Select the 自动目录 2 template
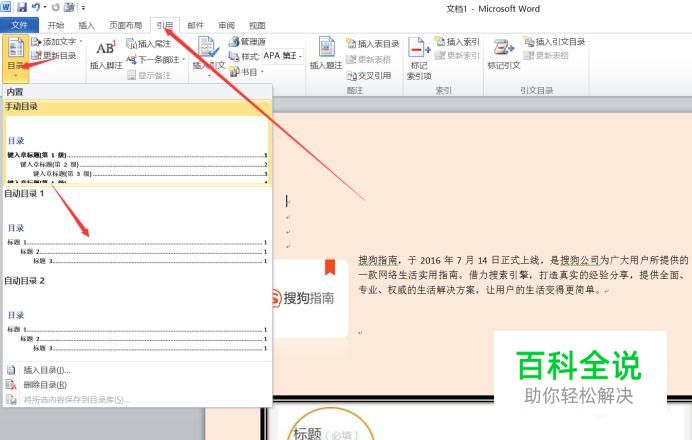The width and height of the screenshot is (692, 440). [137, 316]
